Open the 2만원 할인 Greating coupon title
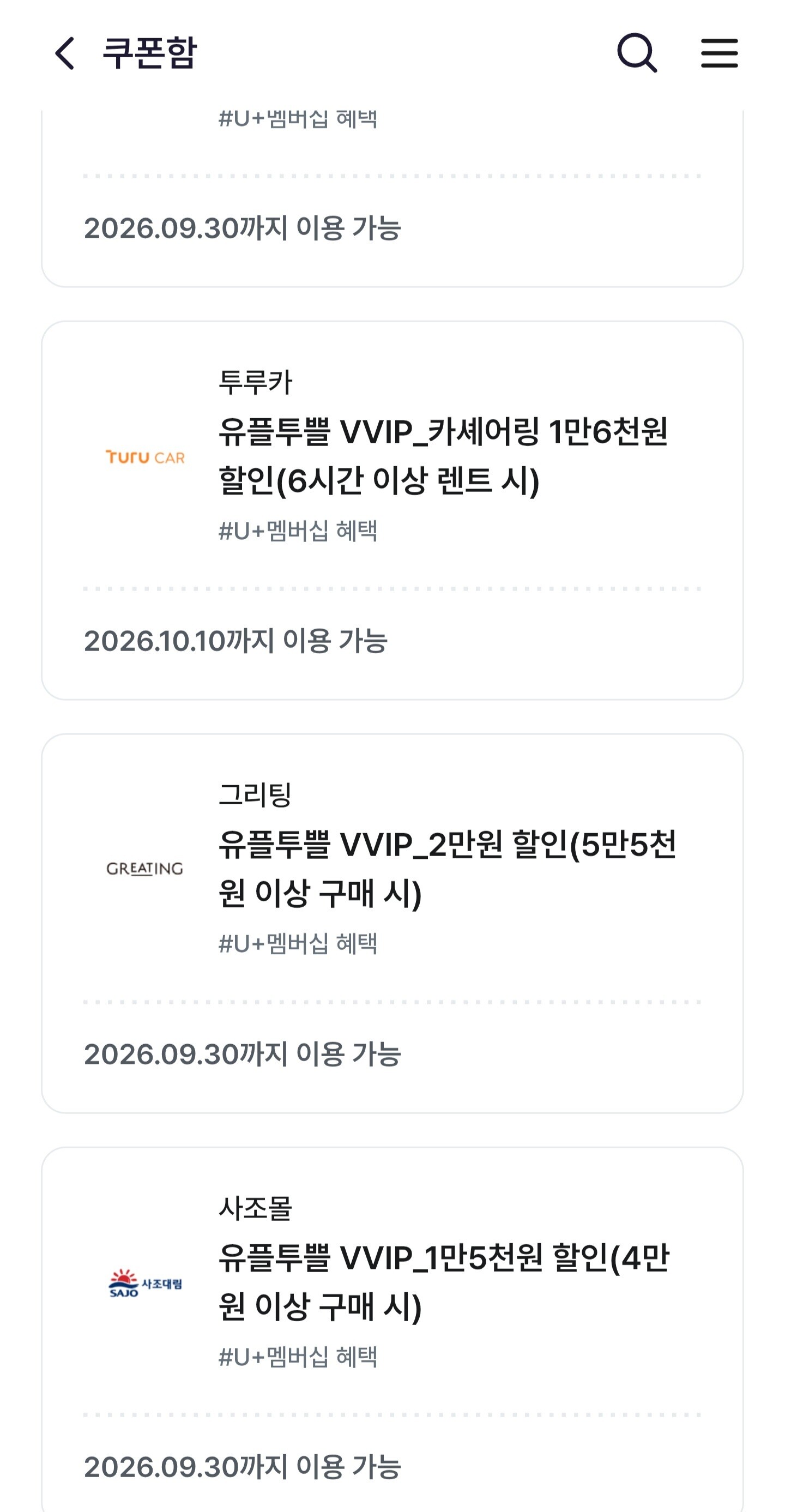 pyautogui.click(x=447, y=869)
